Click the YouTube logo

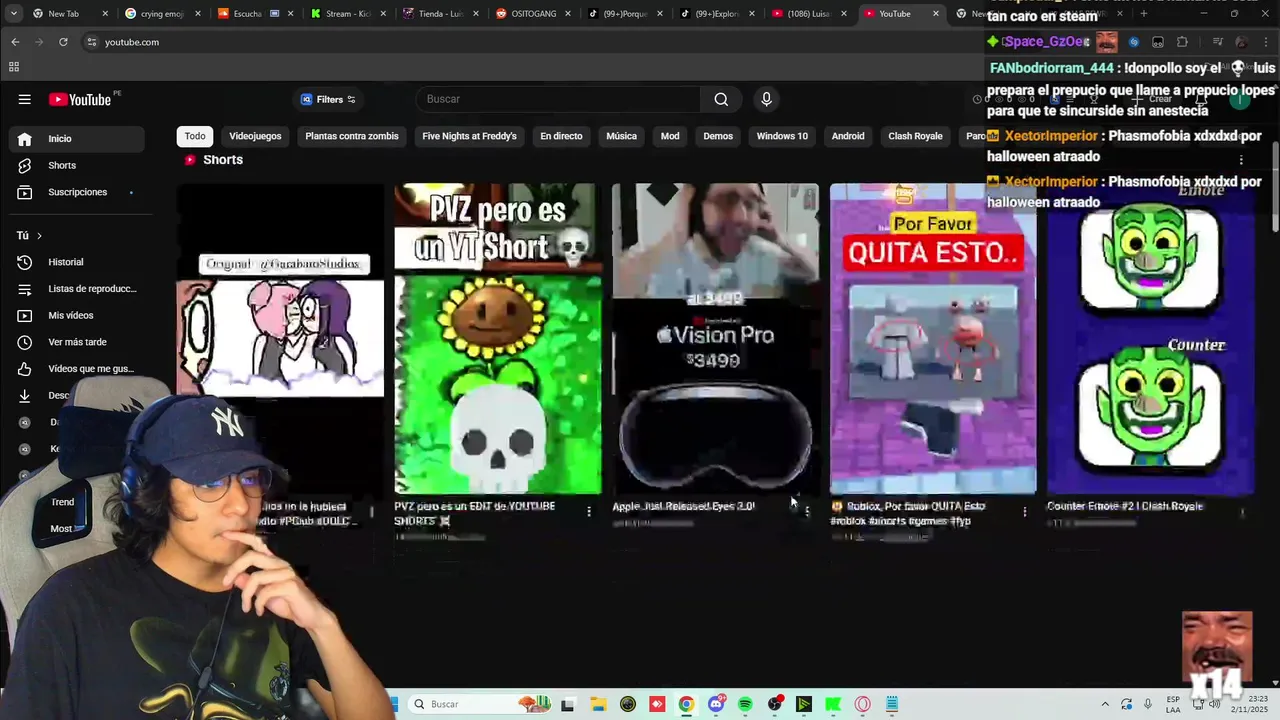tap(81, 99)
